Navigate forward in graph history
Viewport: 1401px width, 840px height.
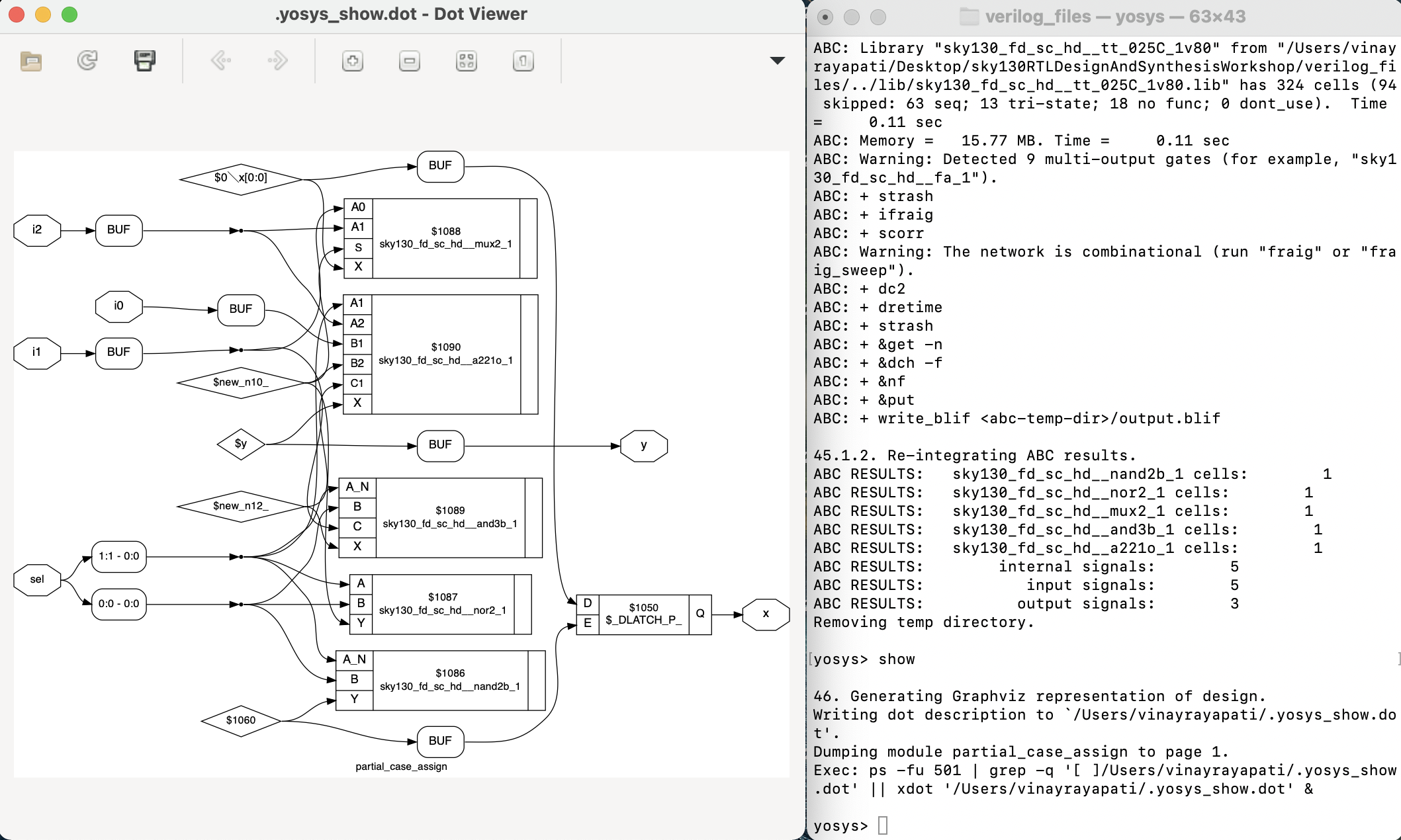(x=277, y=61)
